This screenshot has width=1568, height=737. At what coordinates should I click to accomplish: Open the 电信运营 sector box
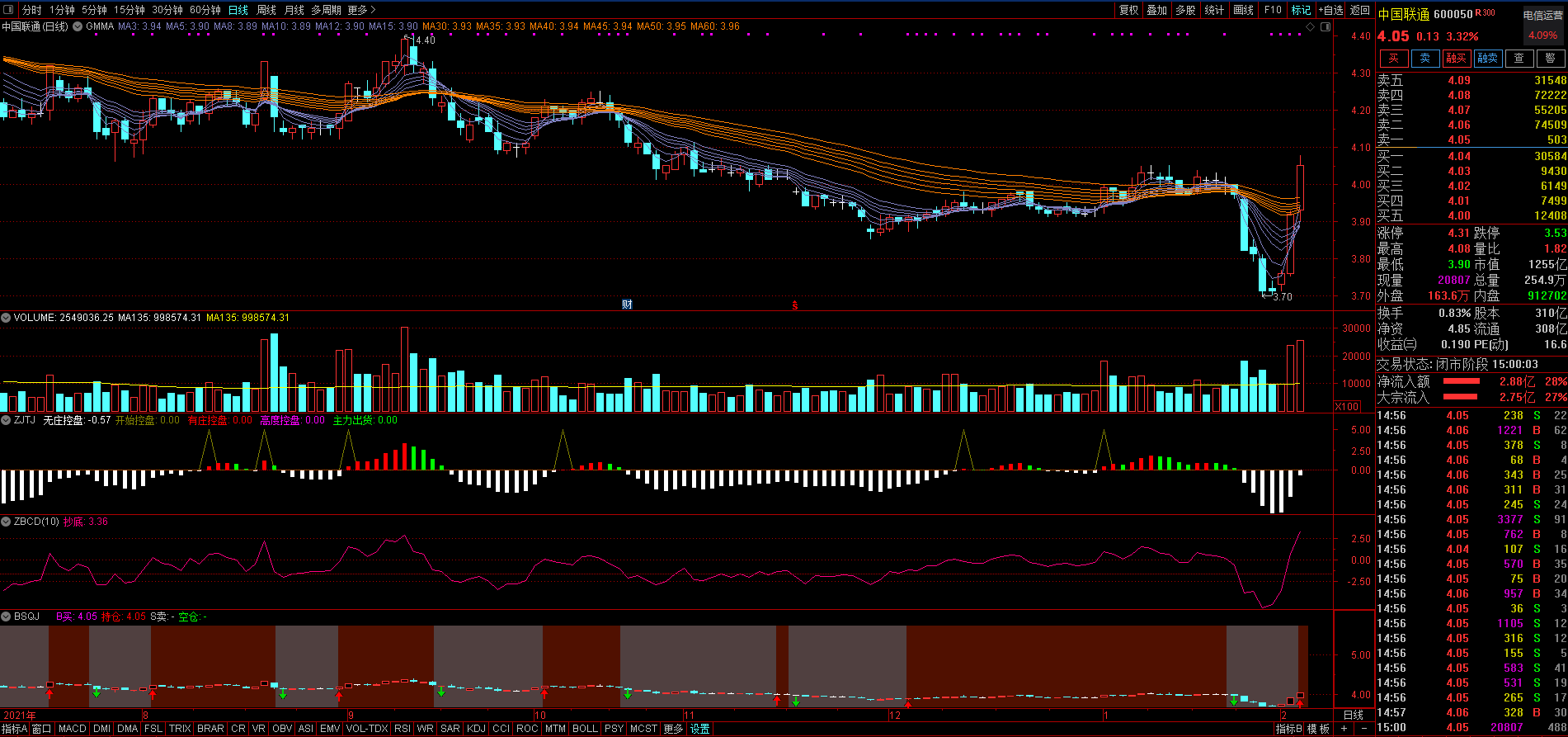click(1543, 25)
